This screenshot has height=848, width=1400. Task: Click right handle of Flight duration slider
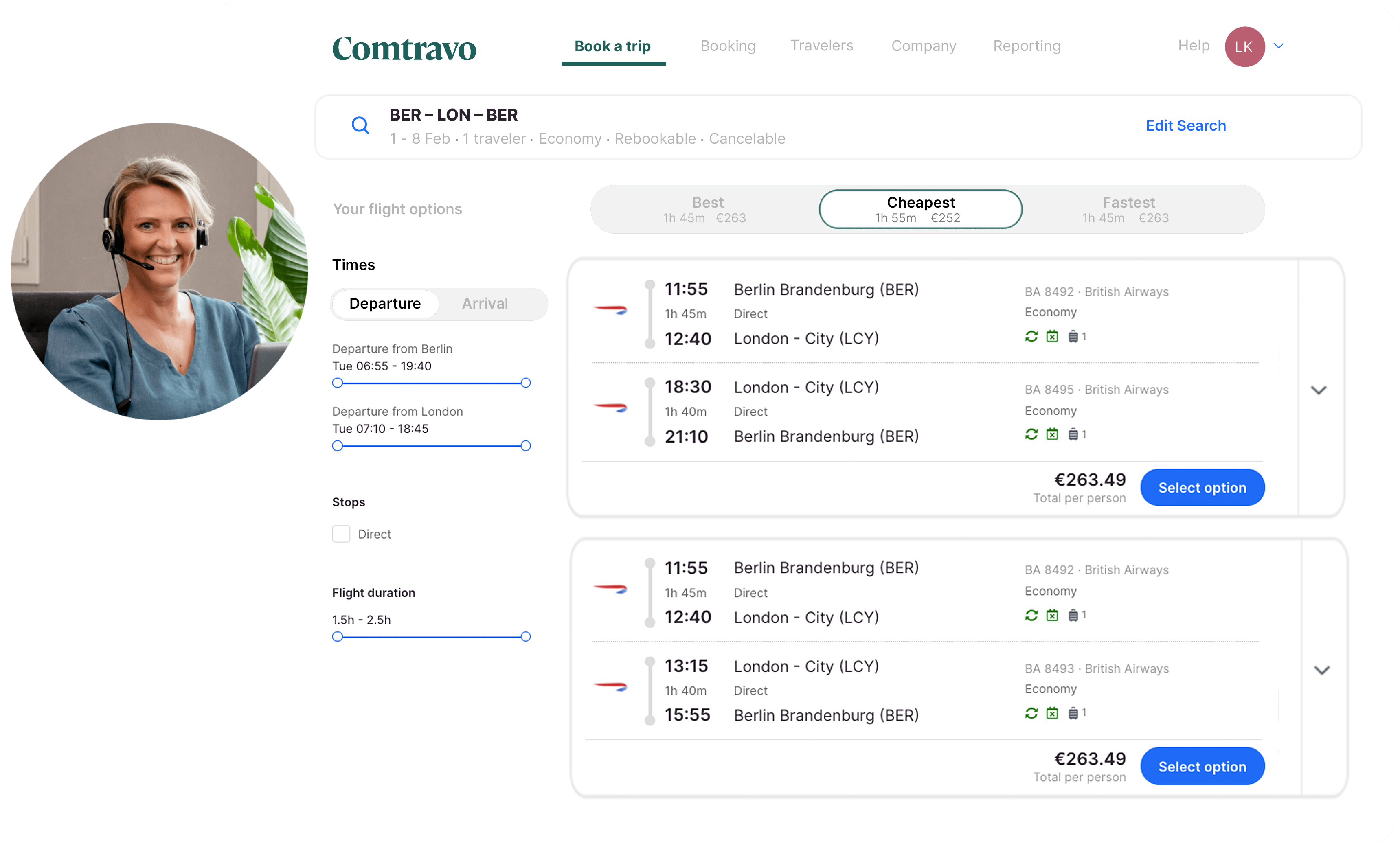click(526, 637)
